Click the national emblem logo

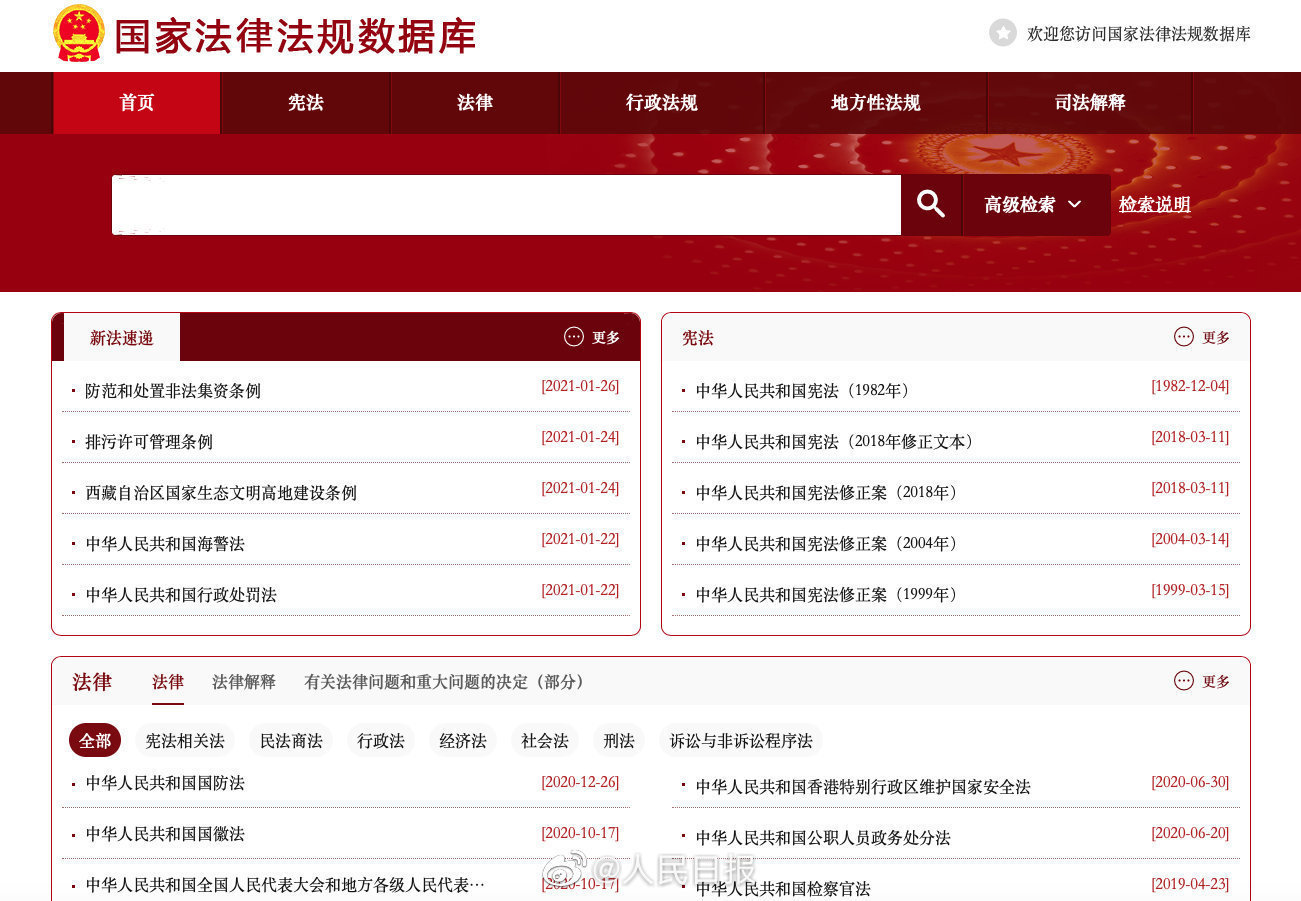tap(78, 33)
